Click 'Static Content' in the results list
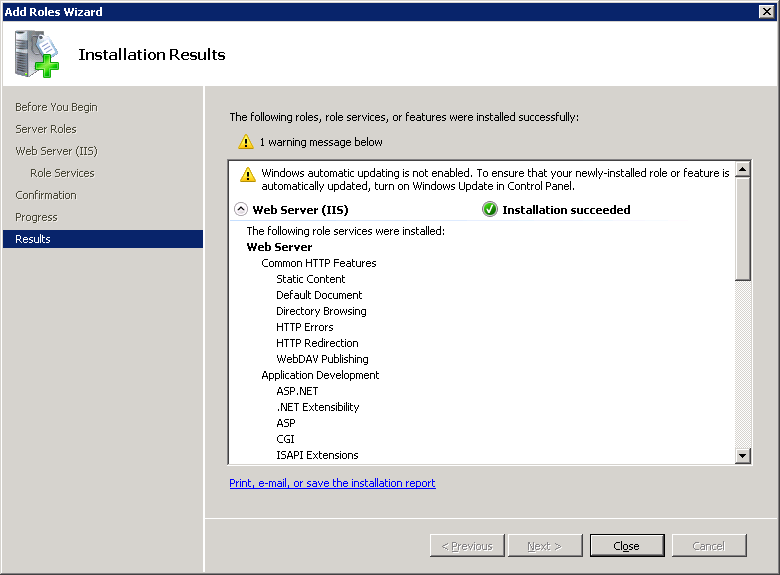Viewport: 780px width, 575px height. tap(310, 279)
